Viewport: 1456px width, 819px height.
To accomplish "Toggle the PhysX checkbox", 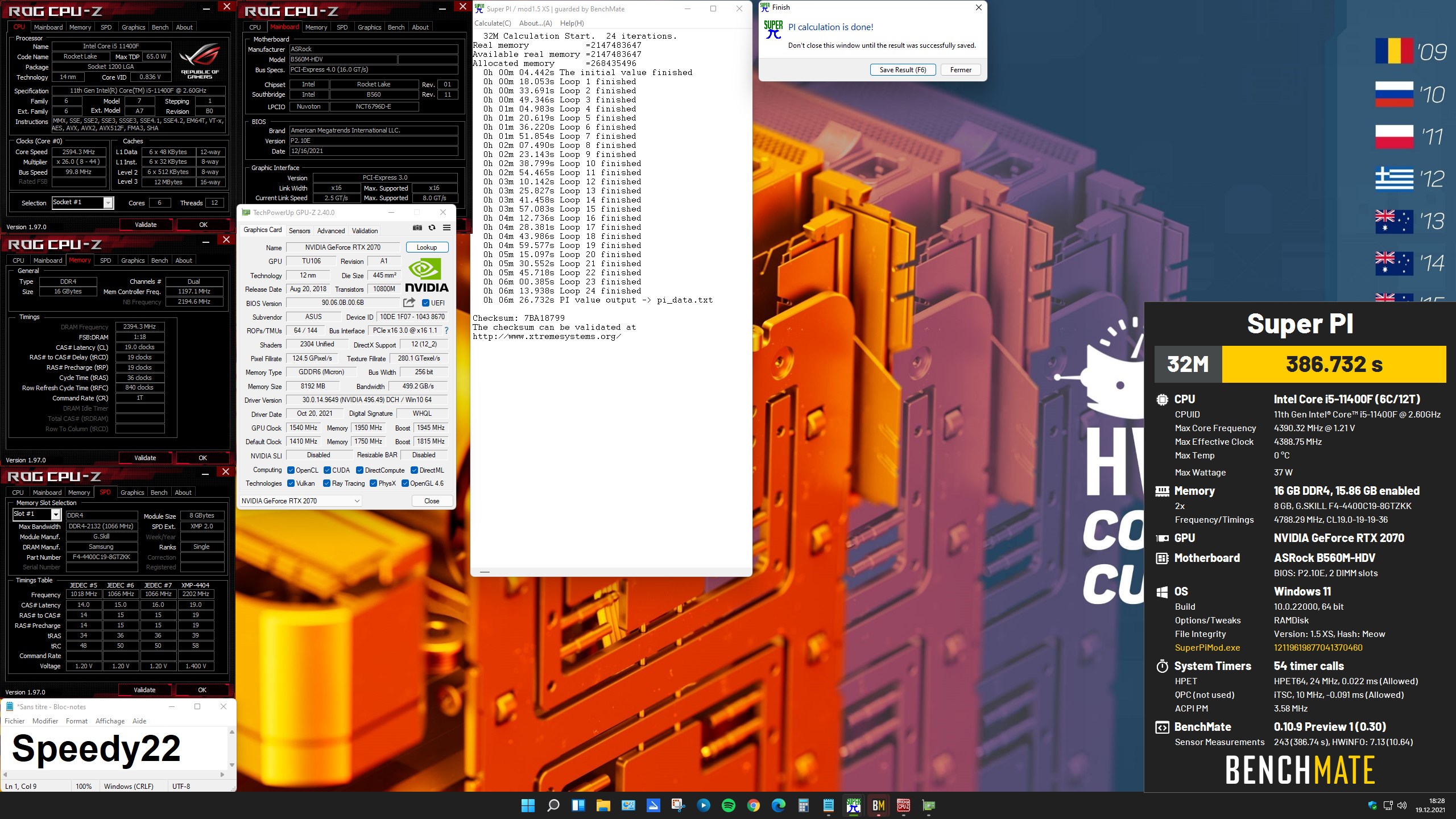I will [x=374, y=483].
